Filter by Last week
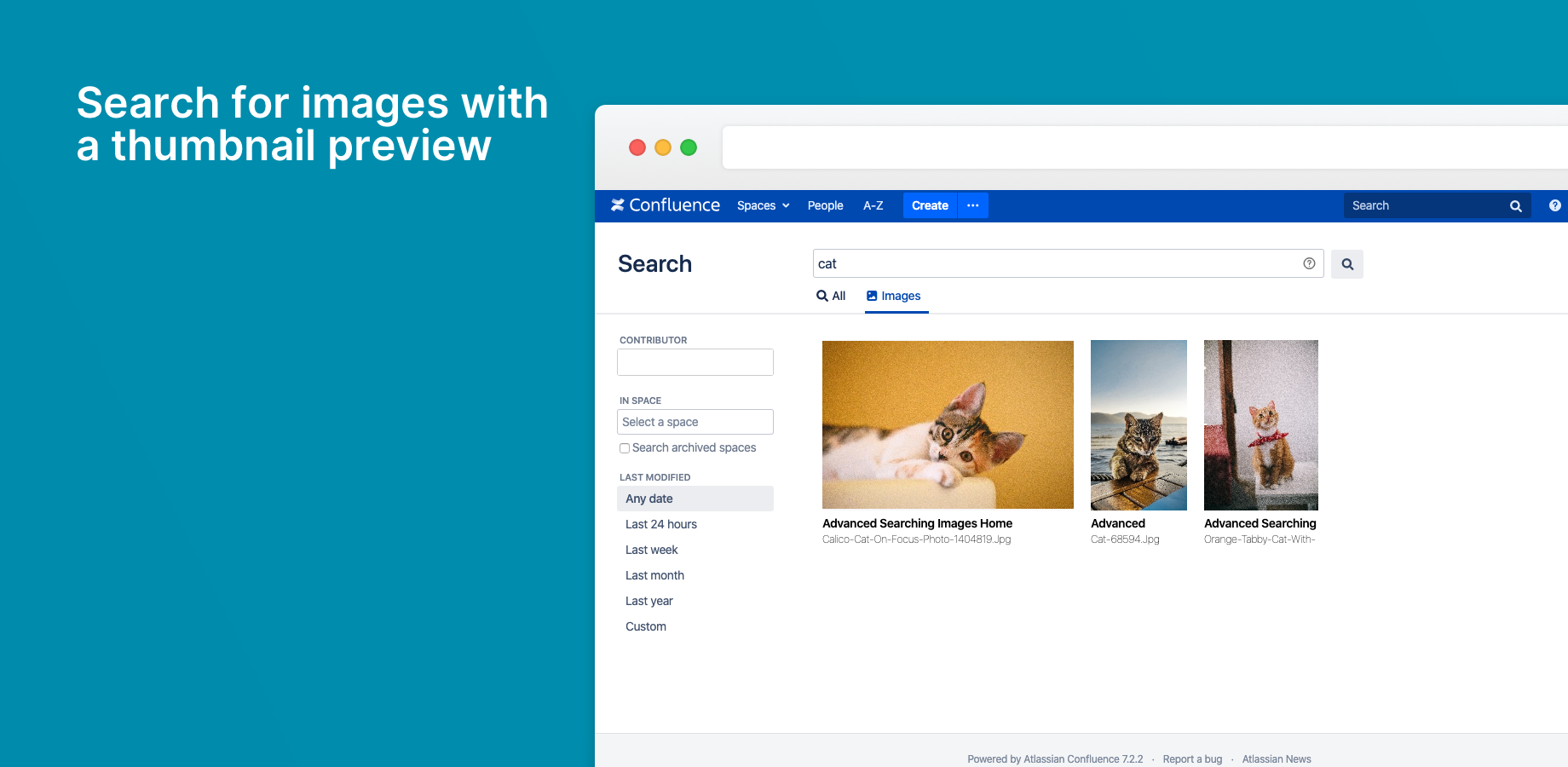Viewport: 1568px width, 767px height. [x=652, y=550]
